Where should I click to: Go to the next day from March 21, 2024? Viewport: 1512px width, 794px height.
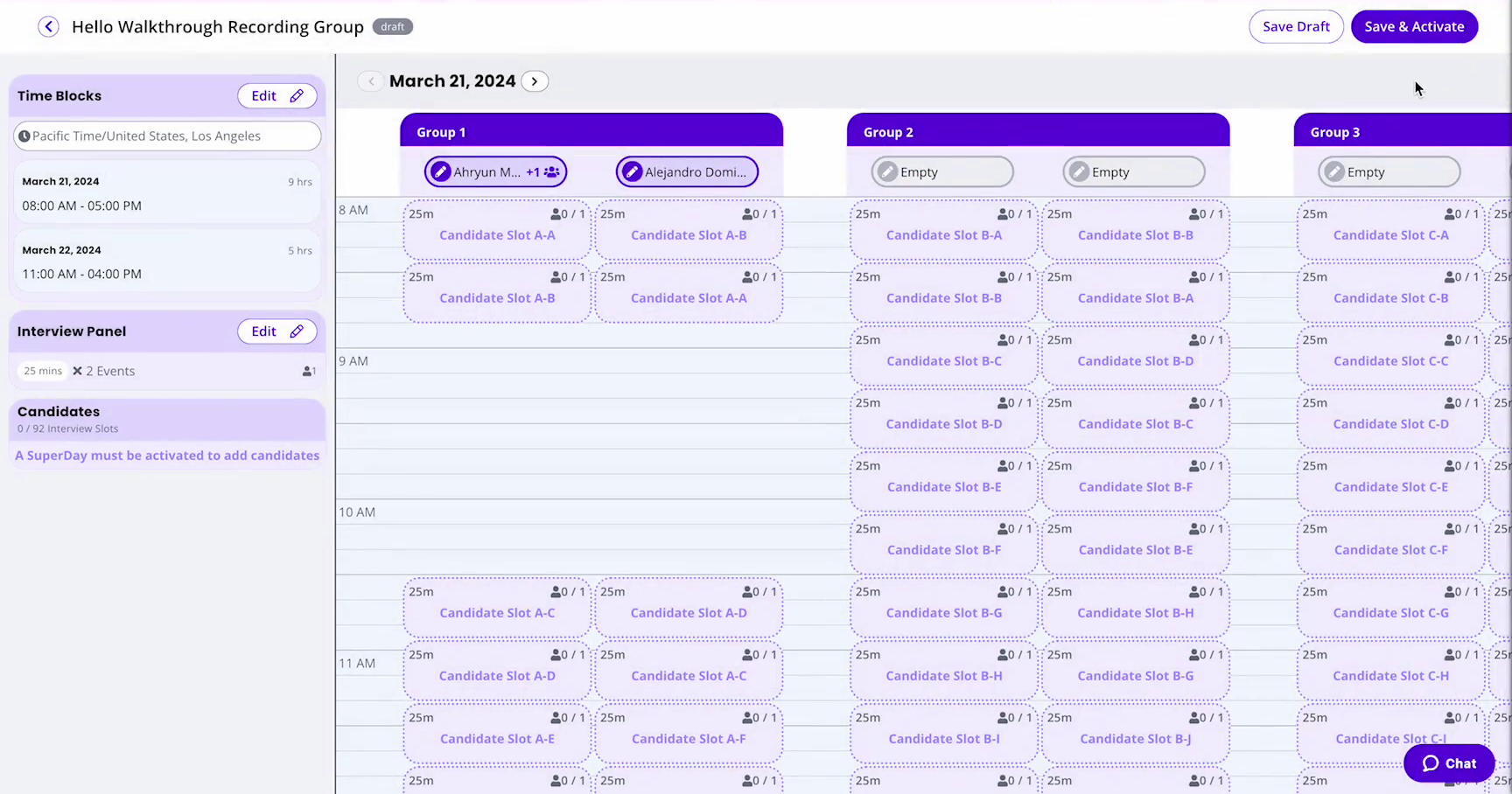point(535,81)
